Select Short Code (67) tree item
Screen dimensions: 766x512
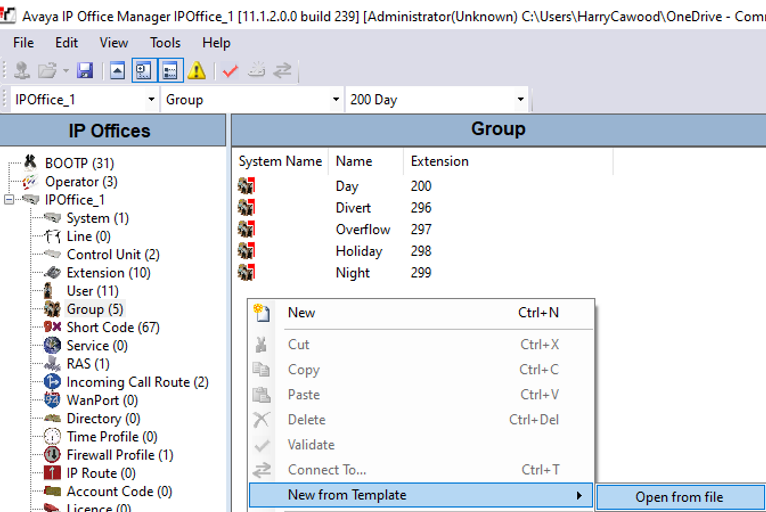click(113, 327)
